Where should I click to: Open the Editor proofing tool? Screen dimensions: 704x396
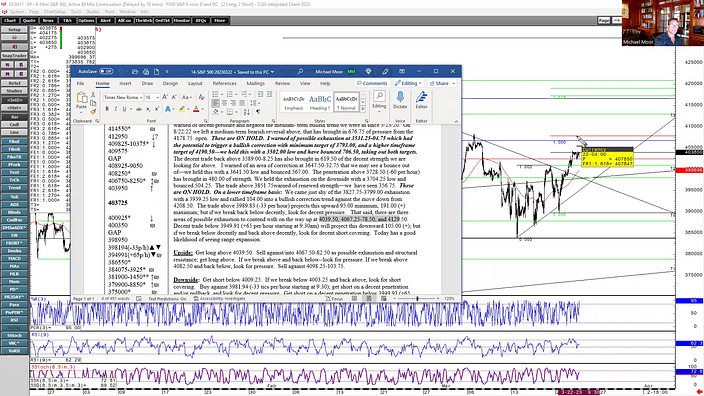pos(421,100)
